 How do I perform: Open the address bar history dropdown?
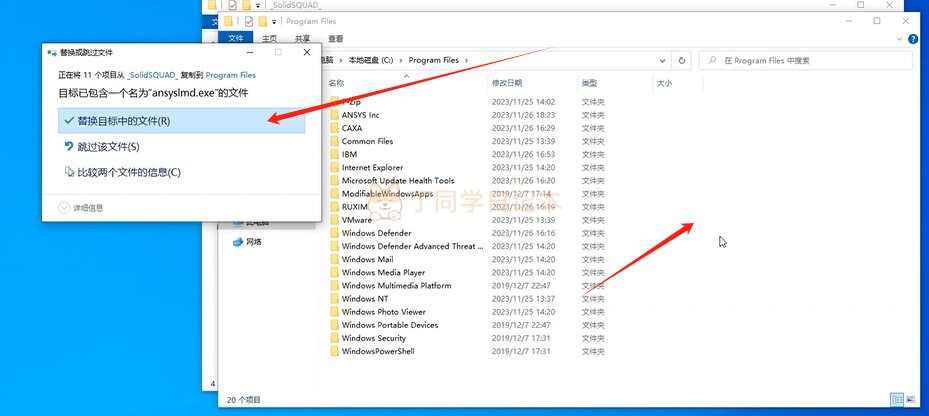click(662, 60)
